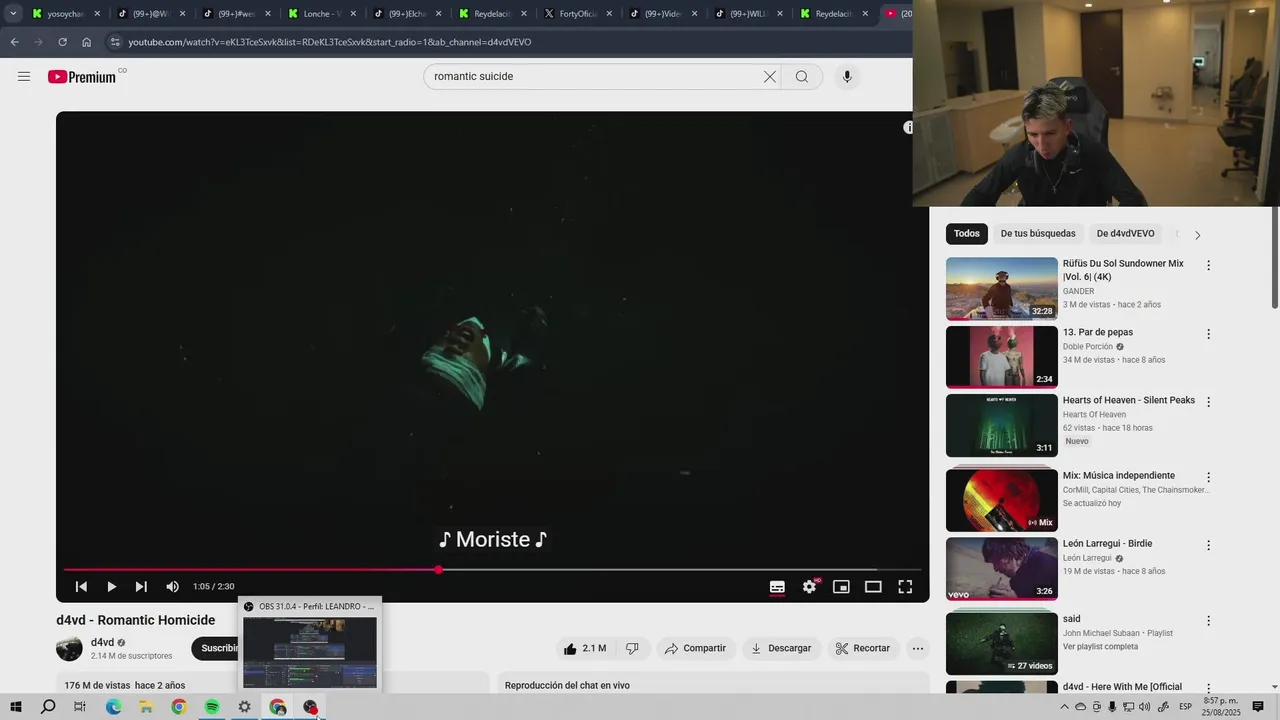Image resolution: width=1280 pixels, height=720 pixels.
Task: Reload the page with refresh icon
Action: click(62, 42)
